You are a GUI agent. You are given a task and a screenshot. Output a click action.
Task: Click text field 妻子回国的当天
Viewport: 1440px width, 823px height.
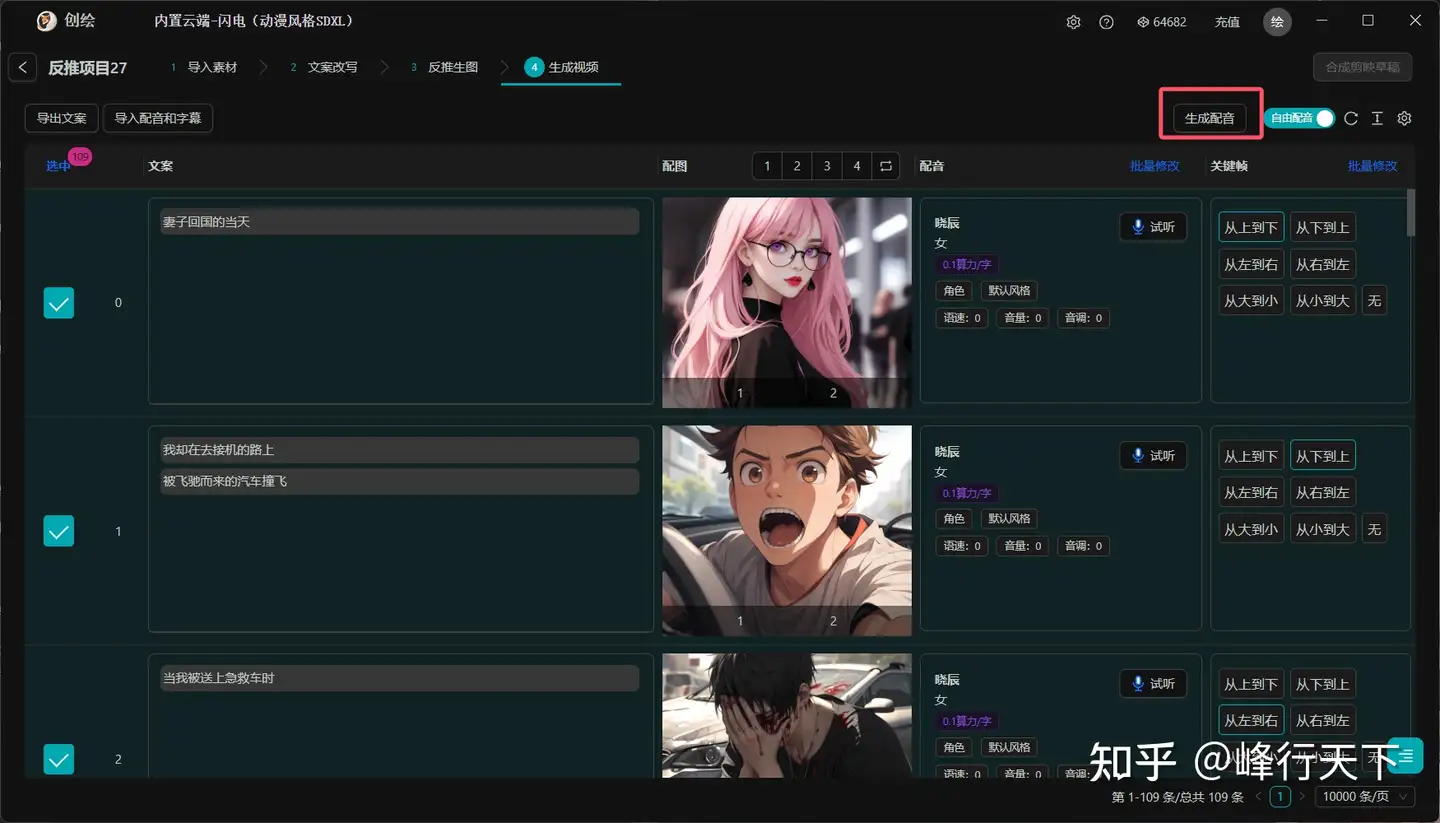pos(400,222)
